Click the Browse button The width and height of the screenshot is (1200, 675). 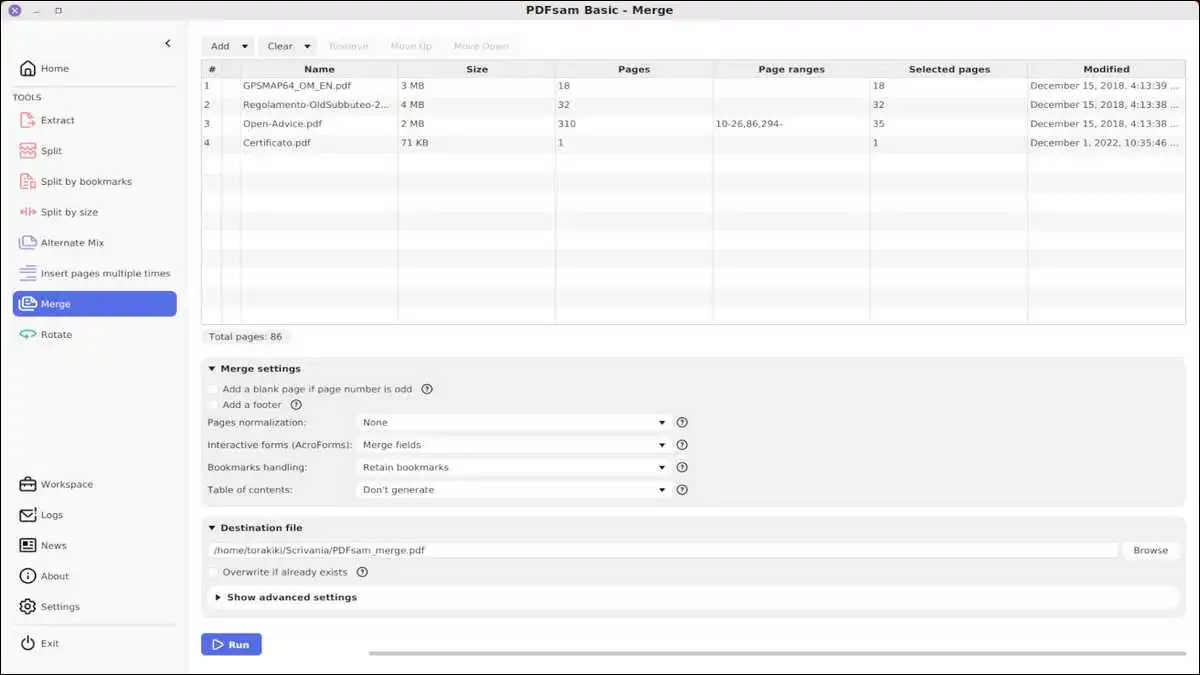click(1150, 550)
